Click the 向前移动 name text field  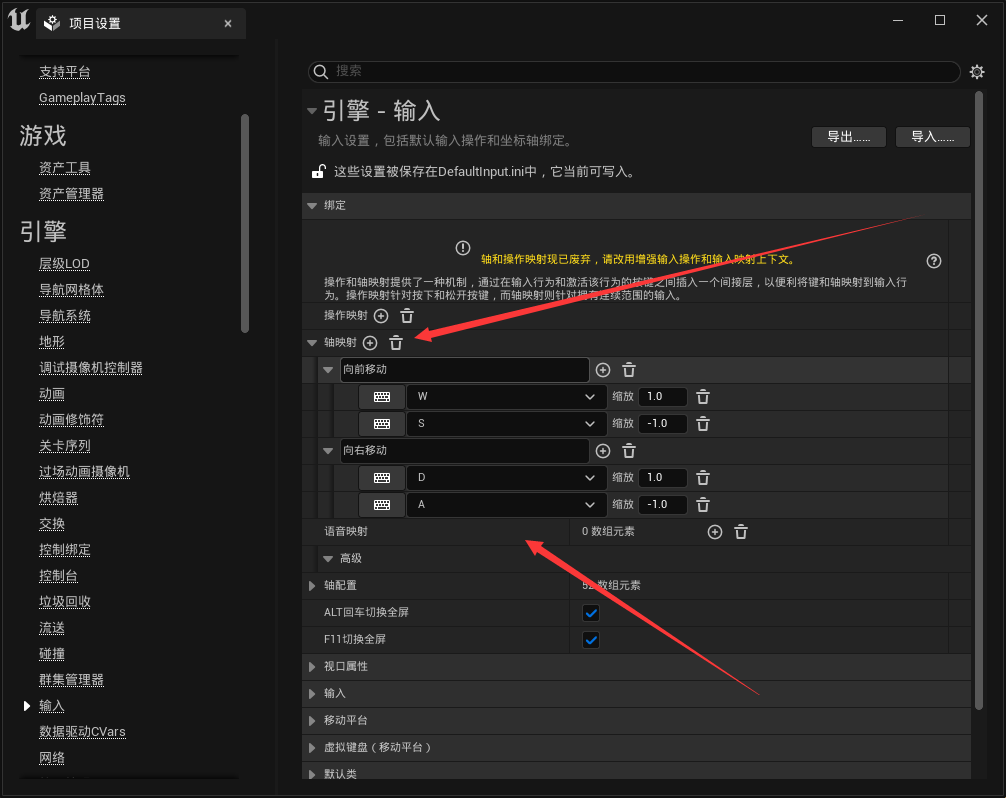[x=465, y=370]
